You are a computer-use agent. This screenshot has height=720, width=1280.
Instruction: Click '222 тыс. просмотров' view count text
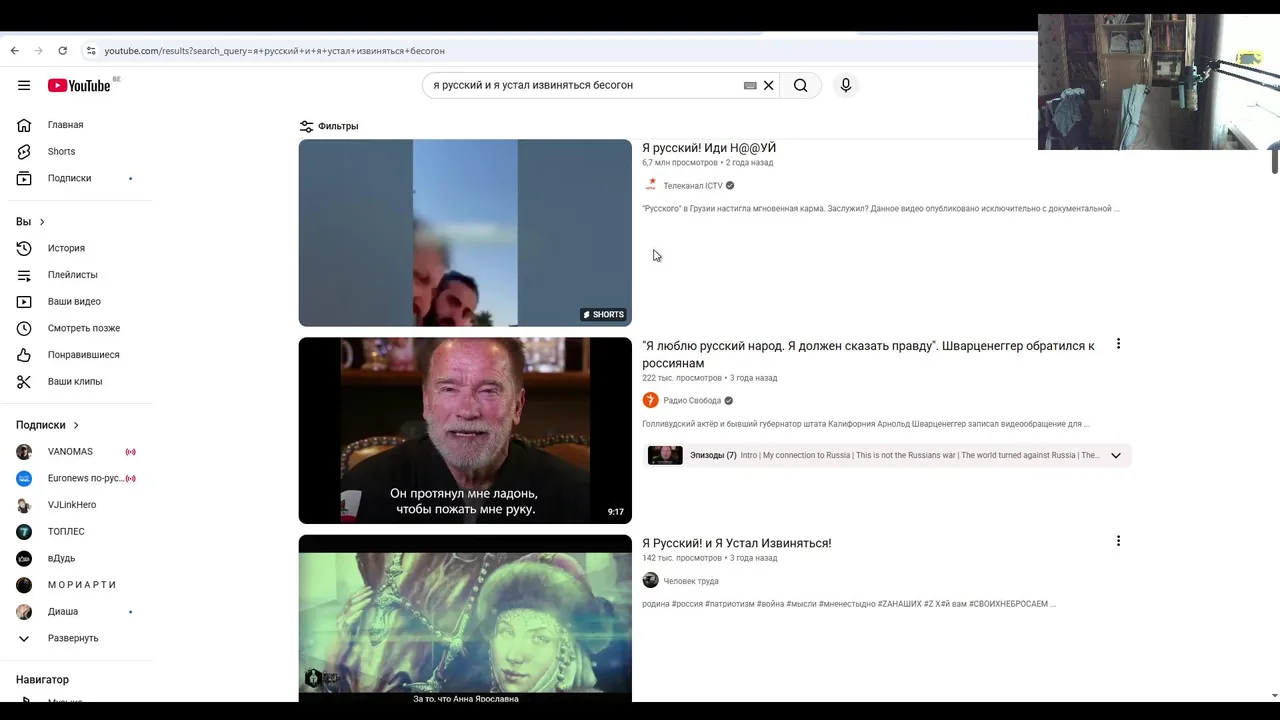click(x=682, y=378)
